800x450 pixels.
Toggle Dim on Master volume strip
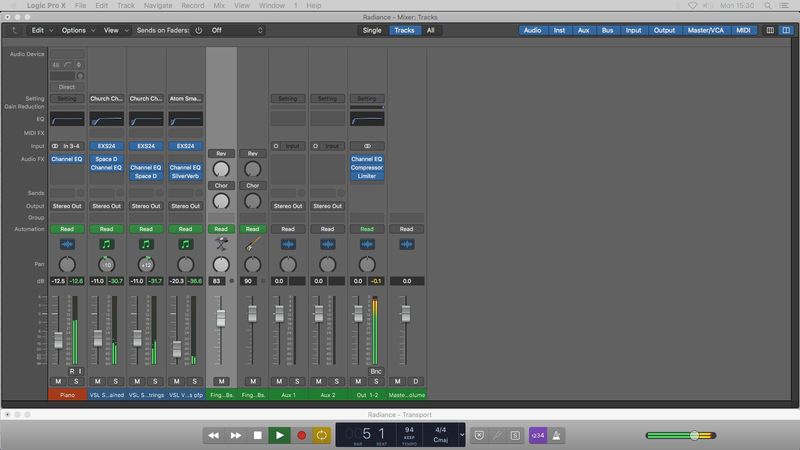(x=415, y=381)
